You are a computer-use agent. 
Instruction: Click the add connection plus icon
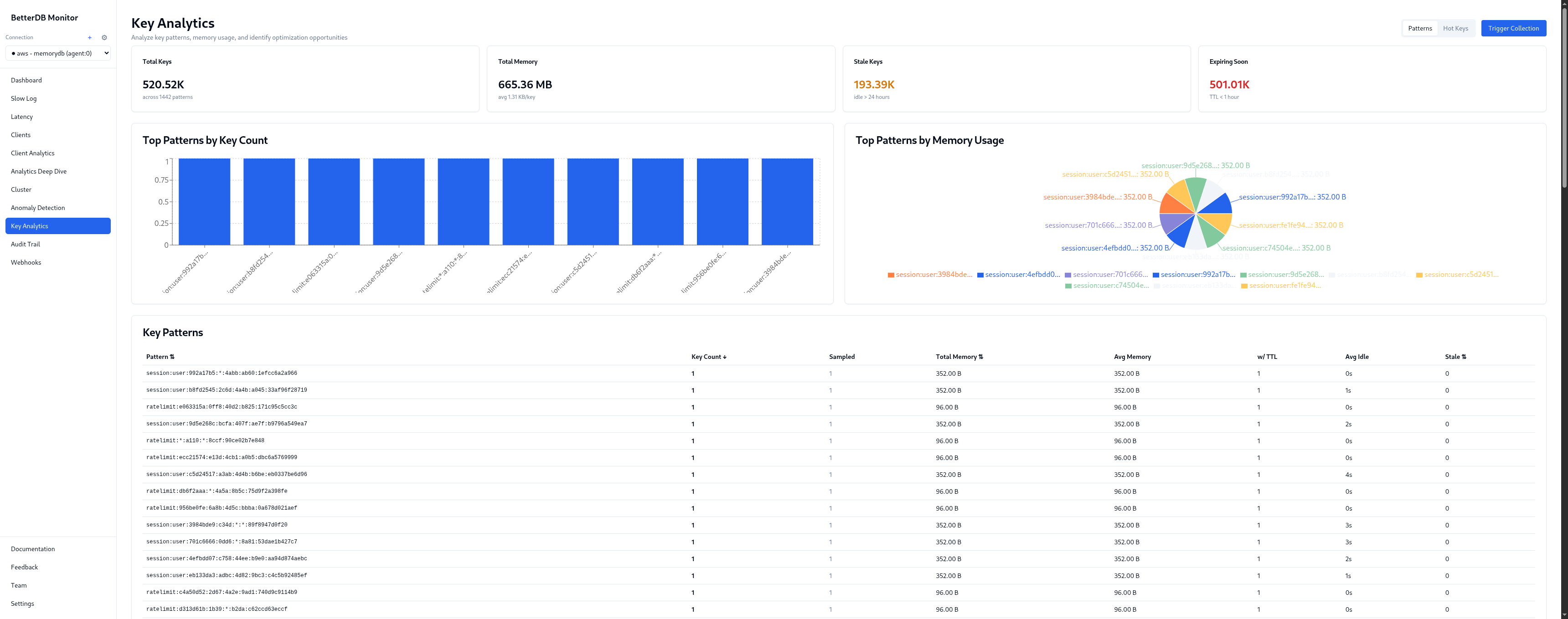click(x=89, y=37)
